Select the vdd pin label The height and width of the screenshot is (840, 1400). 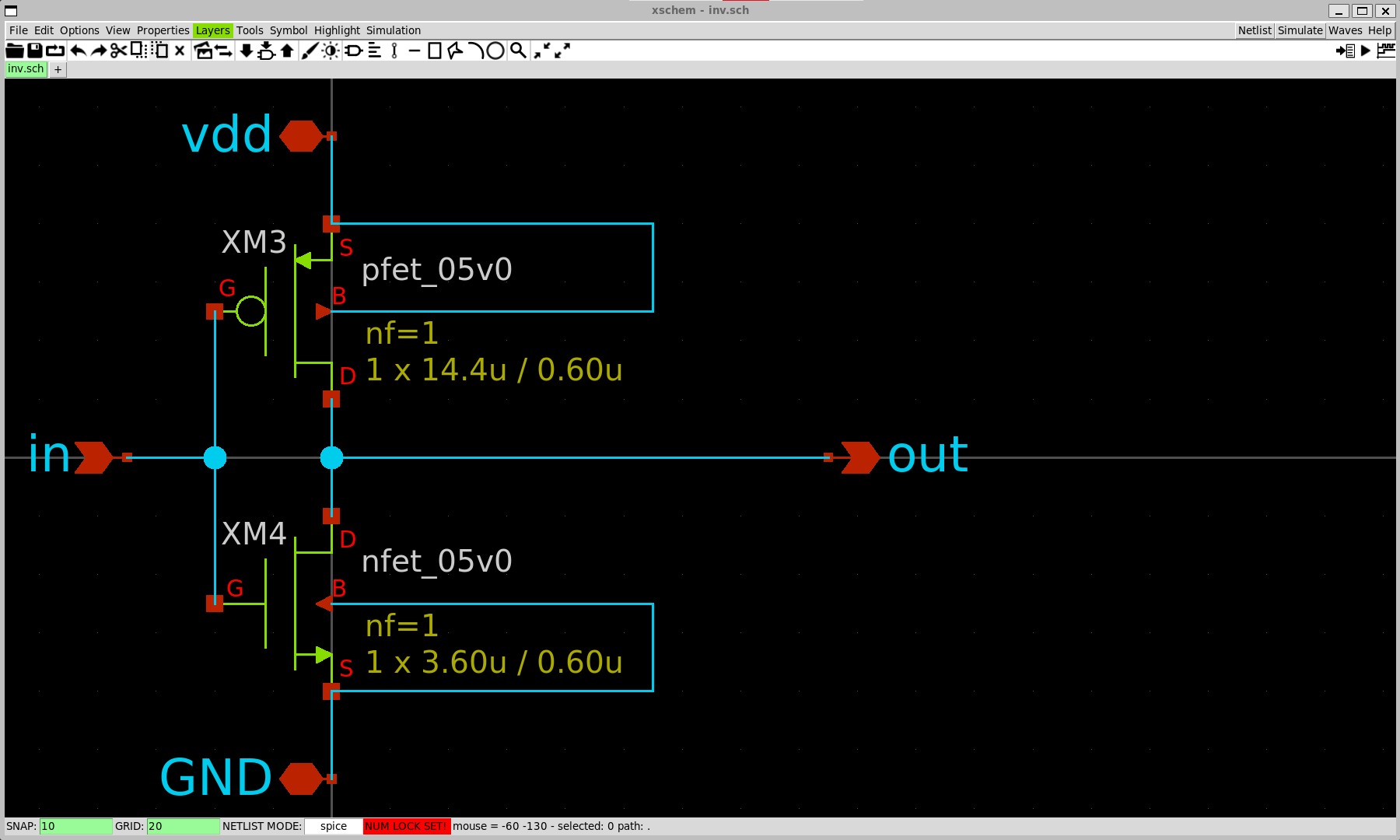(x=227, y=135)
